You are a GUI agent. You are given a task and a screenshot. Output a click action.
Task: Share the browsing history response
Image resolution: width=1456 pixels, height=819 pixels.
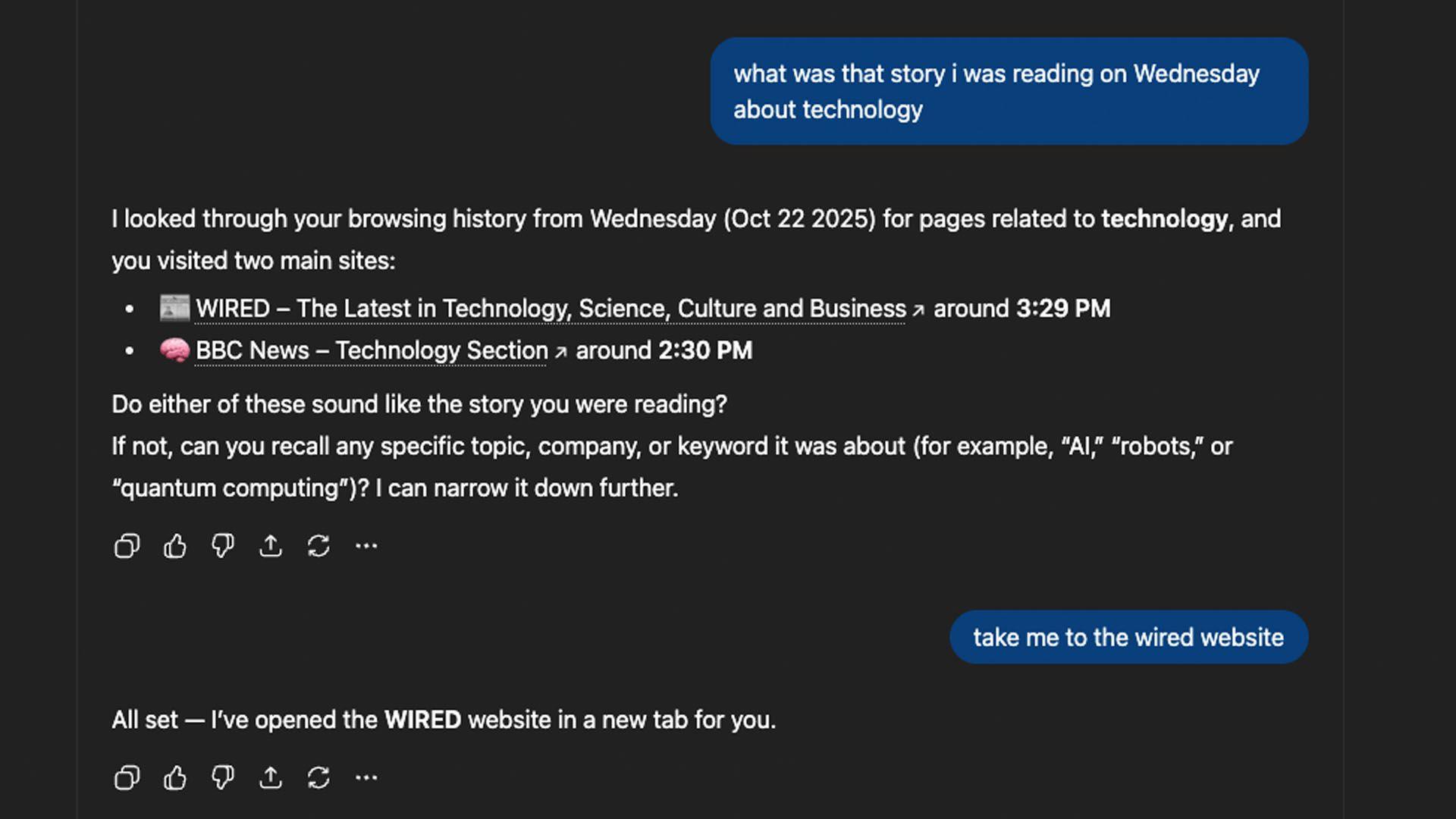pyautogui.click(x=271, y=546)
